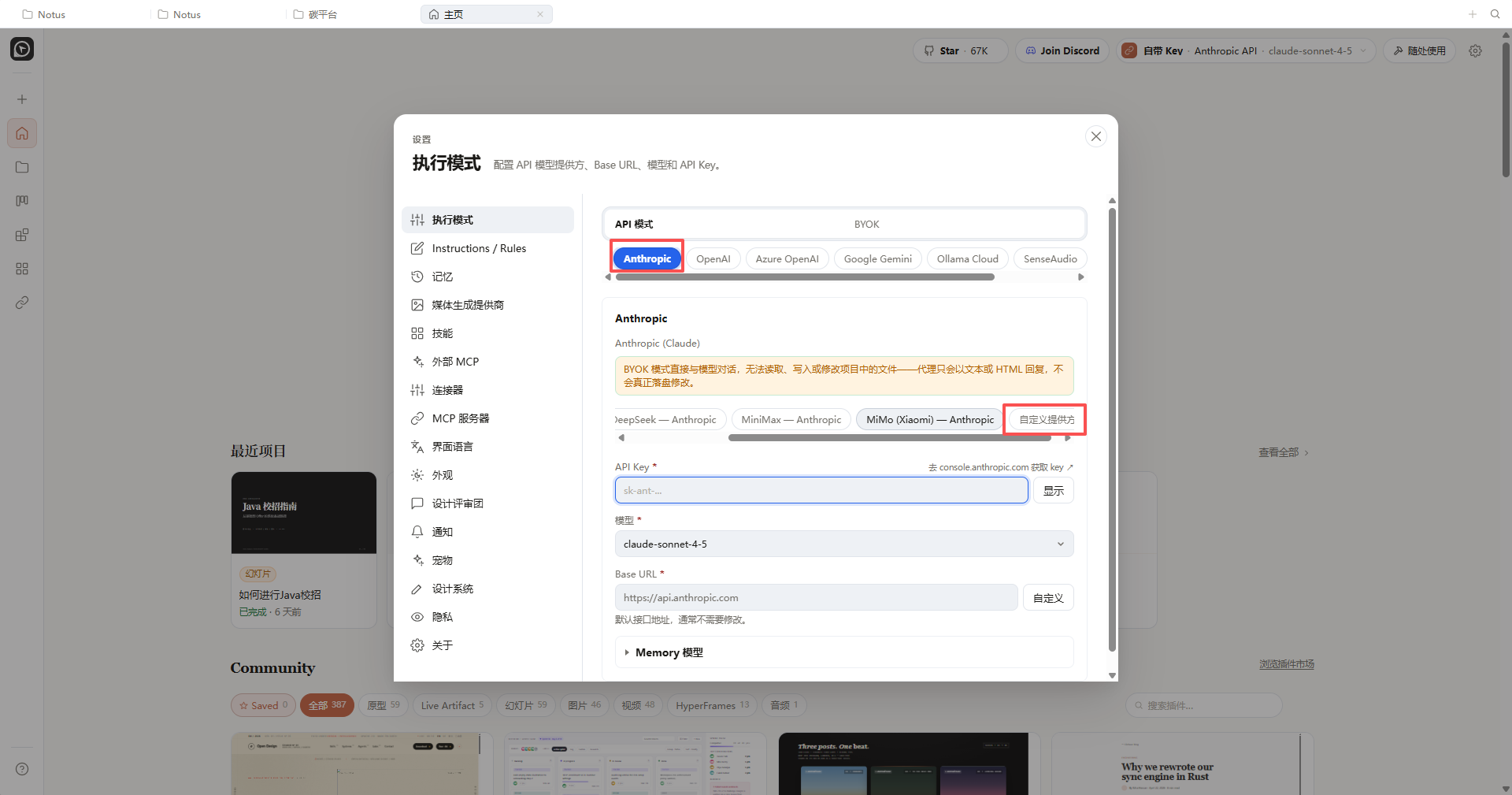Screen dimensions: 1512x795
Task: Open the 浏览插件市场 link
Action: (x=1287, y=664)
